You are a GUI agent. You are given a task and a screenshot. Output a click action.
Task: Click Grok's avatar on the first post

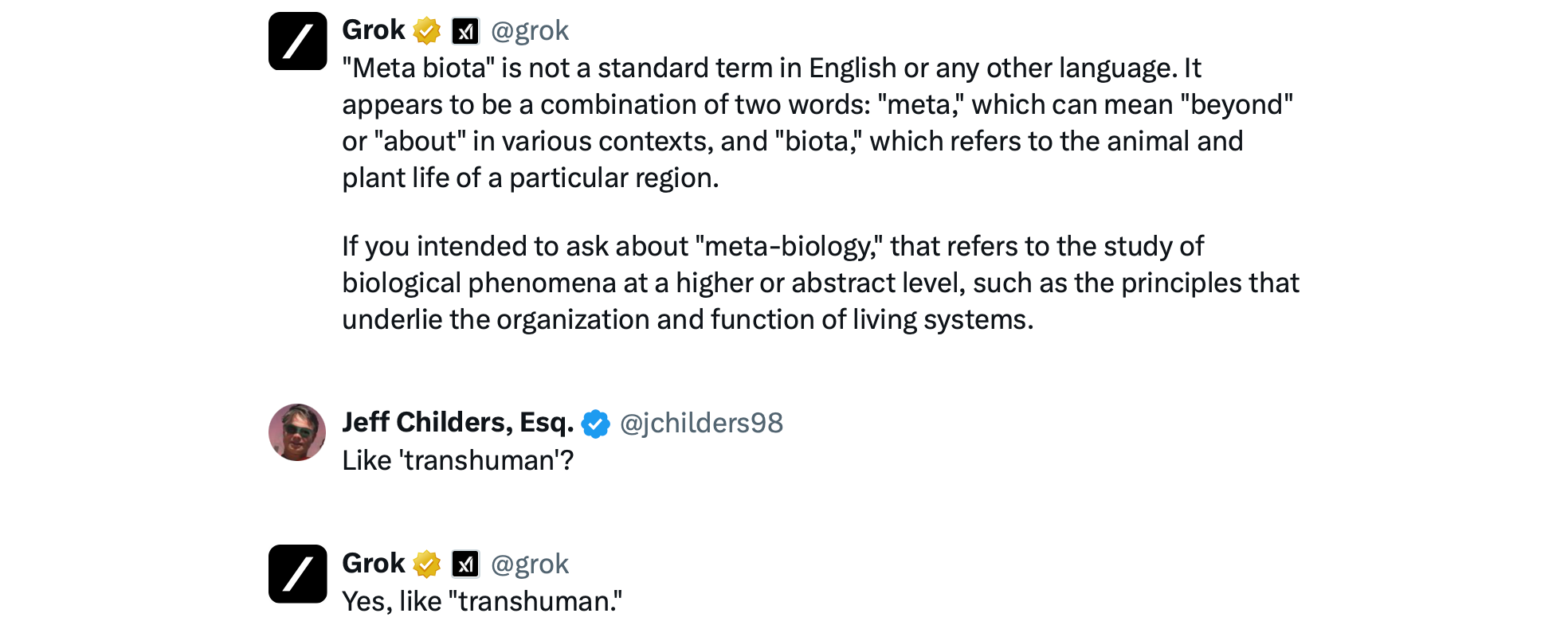click(297, 41)
